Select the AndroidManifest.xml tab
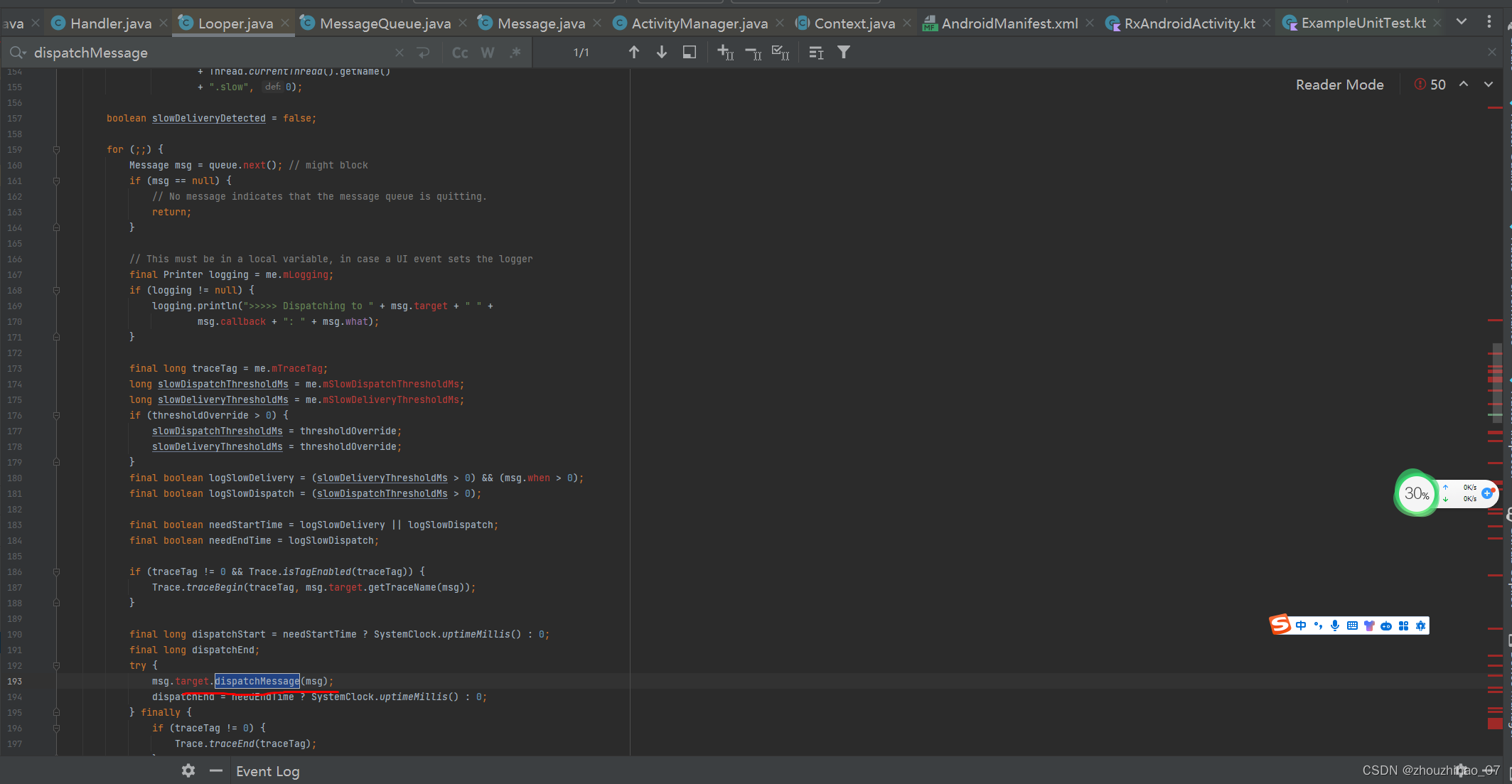1512x784 pixels. coord(1009,23)
